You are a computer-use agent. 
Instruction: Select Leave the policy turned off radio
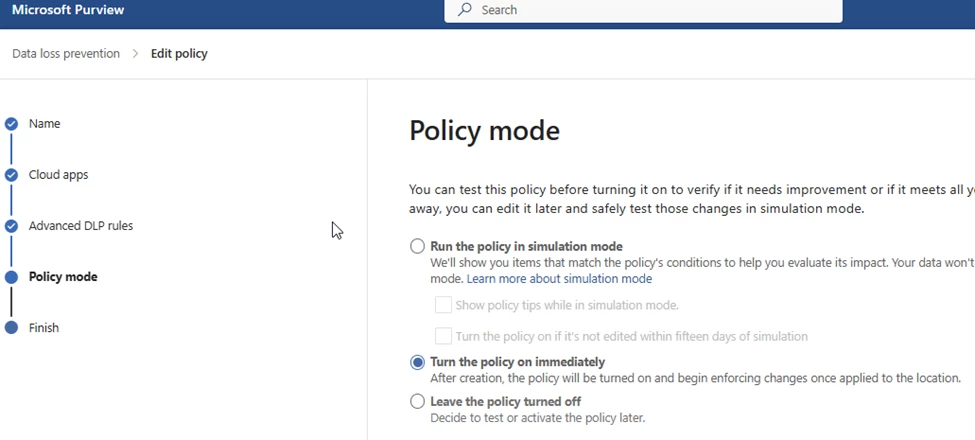pyautogui.click(x=417, y=401)
